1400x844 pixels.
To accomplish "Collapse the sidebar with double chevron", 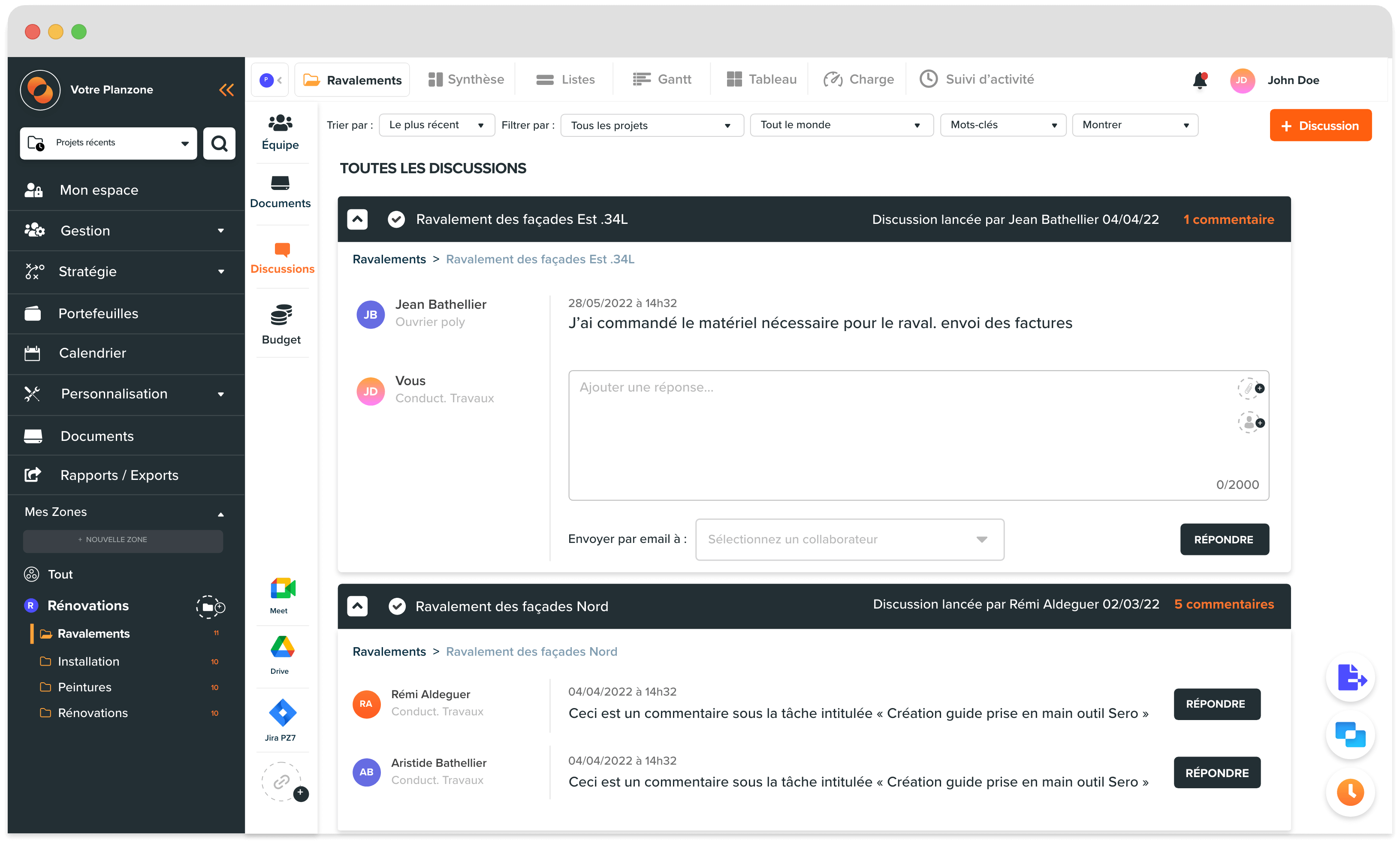I will point(226,90).
